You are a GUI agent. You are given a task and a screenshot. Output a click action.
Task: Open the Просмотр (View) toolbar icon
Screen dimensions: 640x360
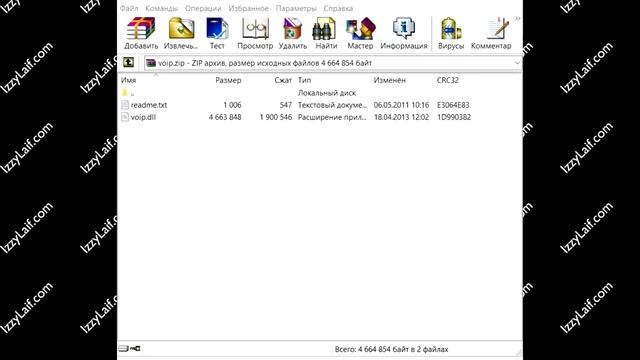pyautogui.click(x=255, y=29)
